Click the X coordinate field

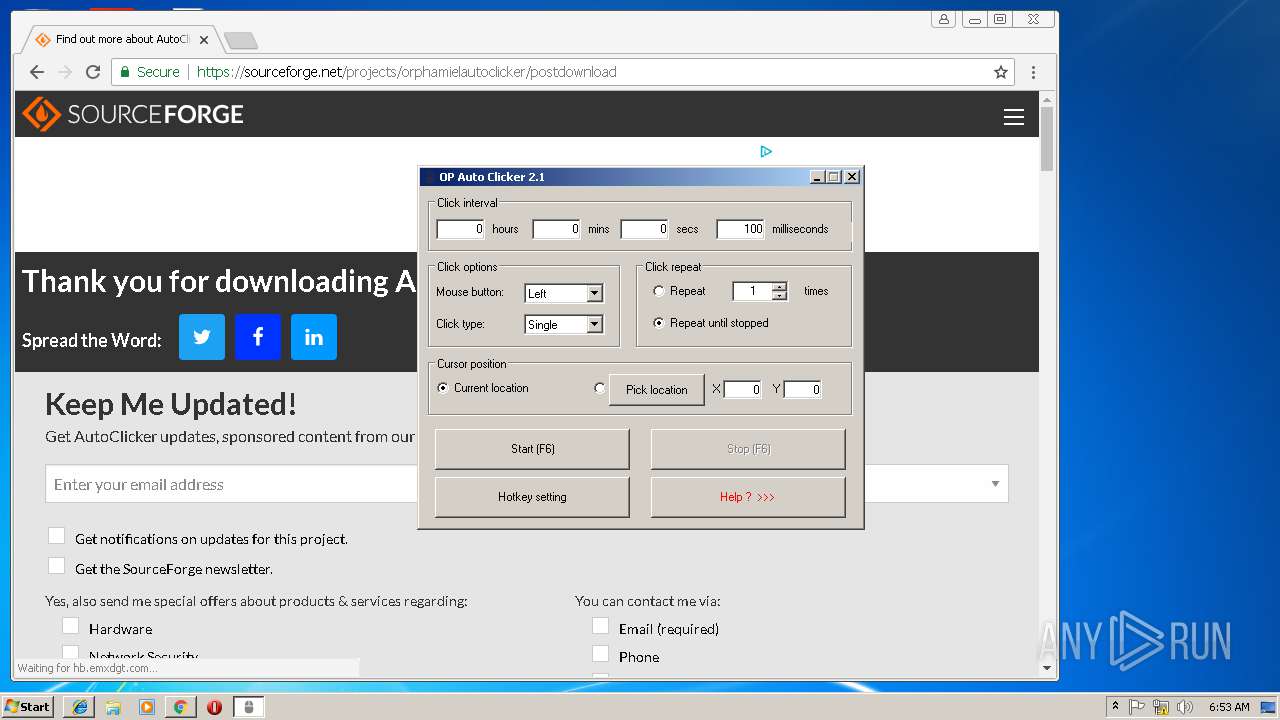coord(742,389)
